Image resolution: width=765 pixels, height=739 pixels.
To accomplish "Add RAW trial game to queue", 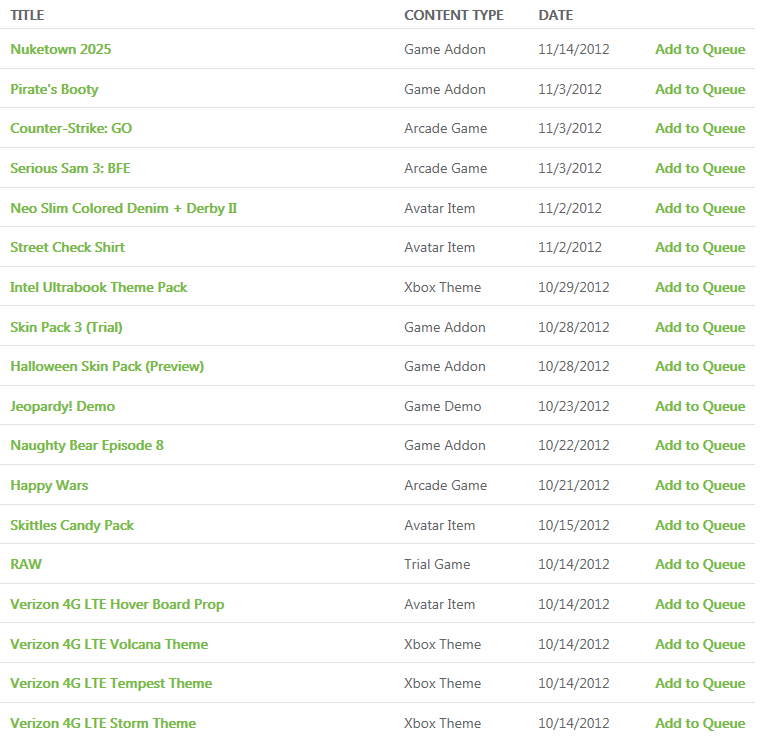I will 700,564.
